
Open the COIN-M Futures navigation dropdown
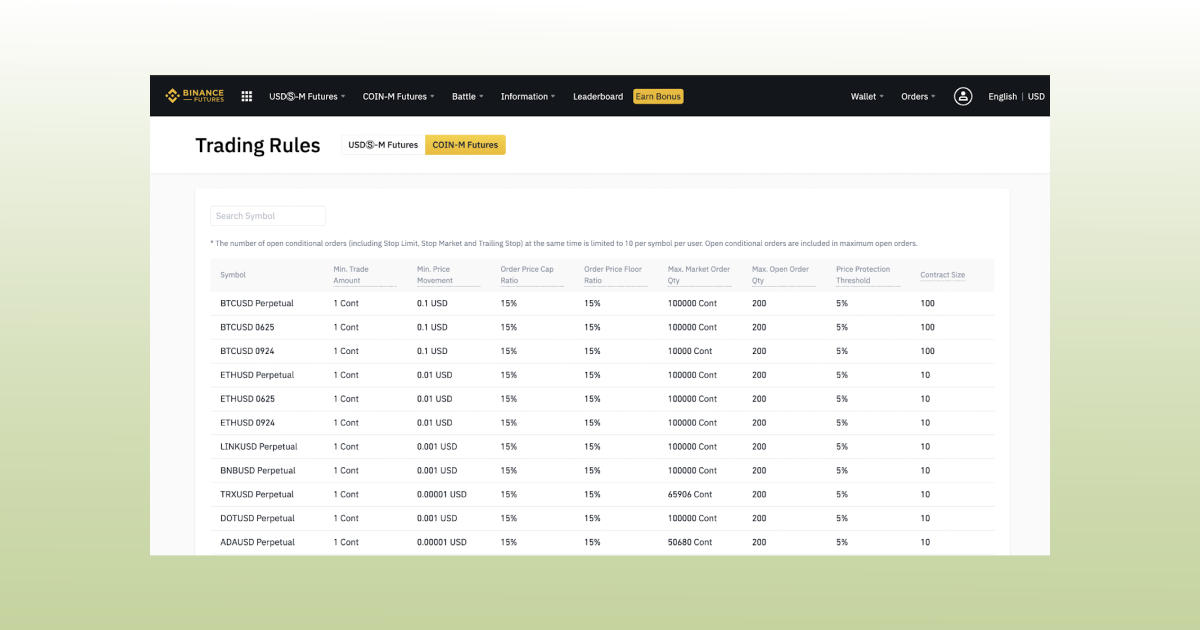point(397,96)
